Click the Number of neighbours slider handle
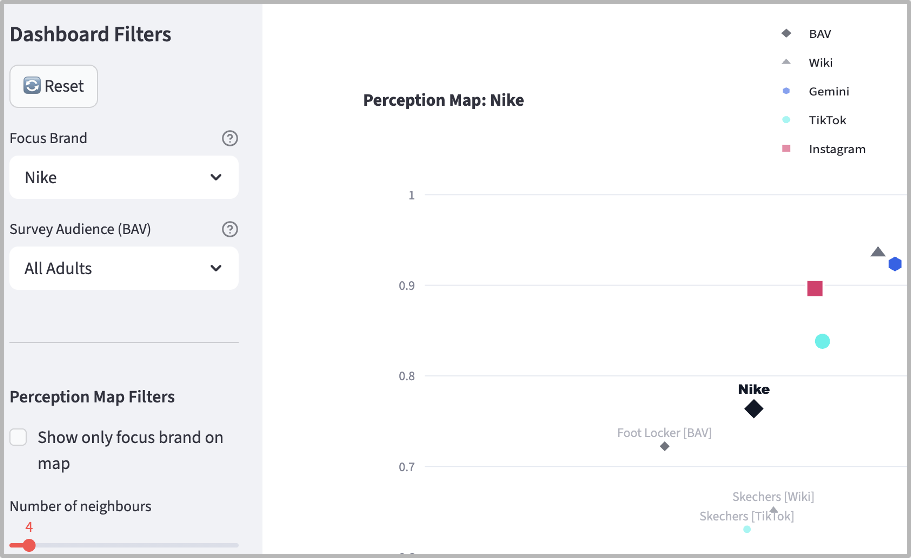This screenshot has width=912, height=558. 29,545
